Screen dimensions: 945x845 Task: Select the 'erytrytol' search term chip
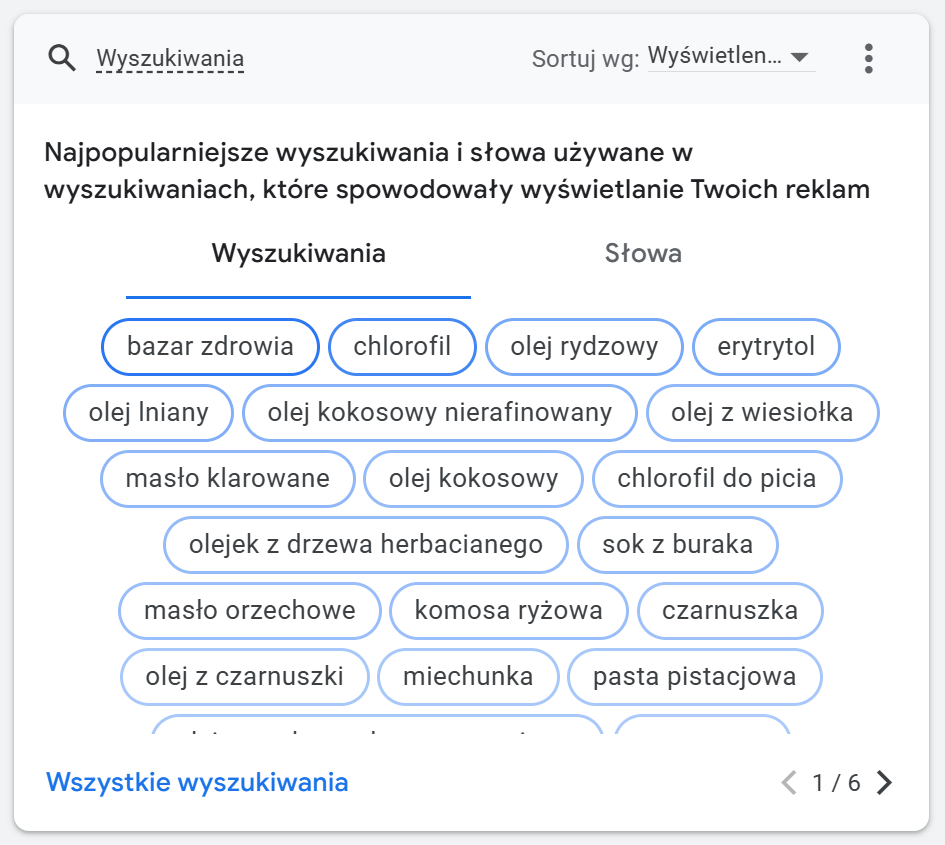(766, 347)
